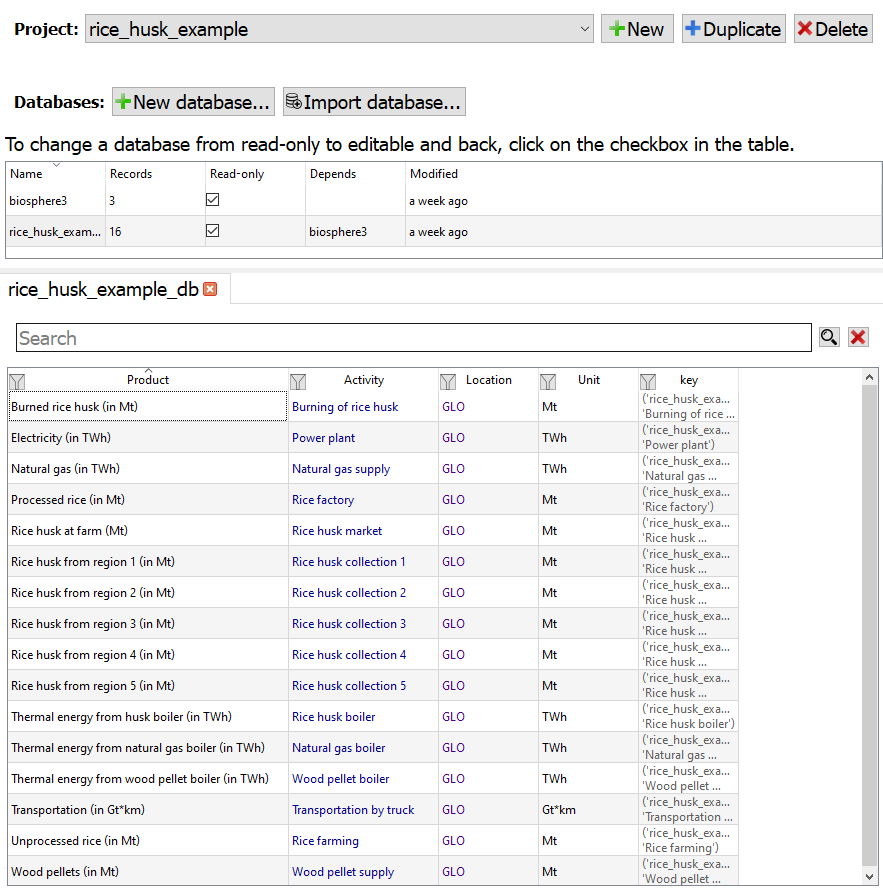Click the vertical scrollbar of activities table
Image resolution: width=883 pixels, height=891 pixels.
tap(869, 620)
